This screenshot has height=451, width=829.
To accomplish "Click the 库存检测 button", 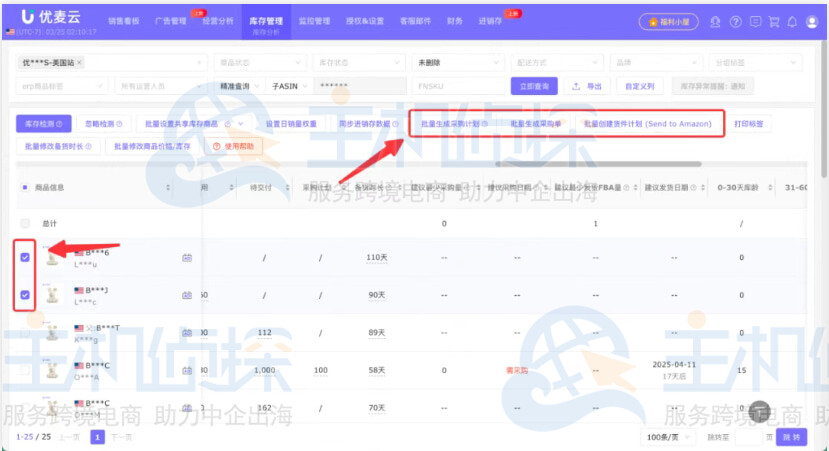I will click(43, 124).
